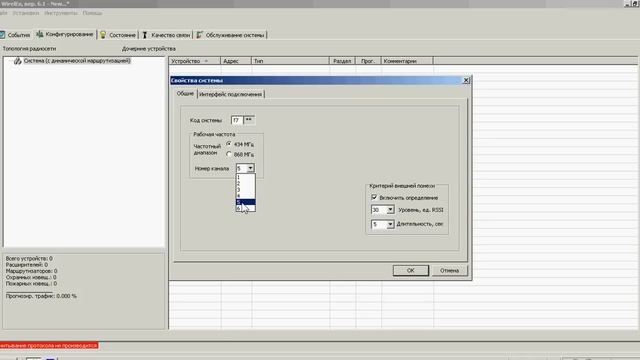Click the Адрес column header
This screenshot has height=360, width=640.
[236, 61]
